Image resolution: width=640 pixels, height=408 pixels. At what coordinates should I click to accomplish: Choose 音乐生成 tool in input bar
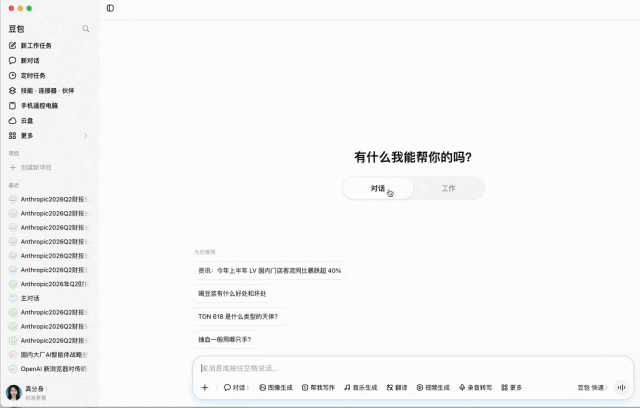pyautogui.click(x=360, y=388)
